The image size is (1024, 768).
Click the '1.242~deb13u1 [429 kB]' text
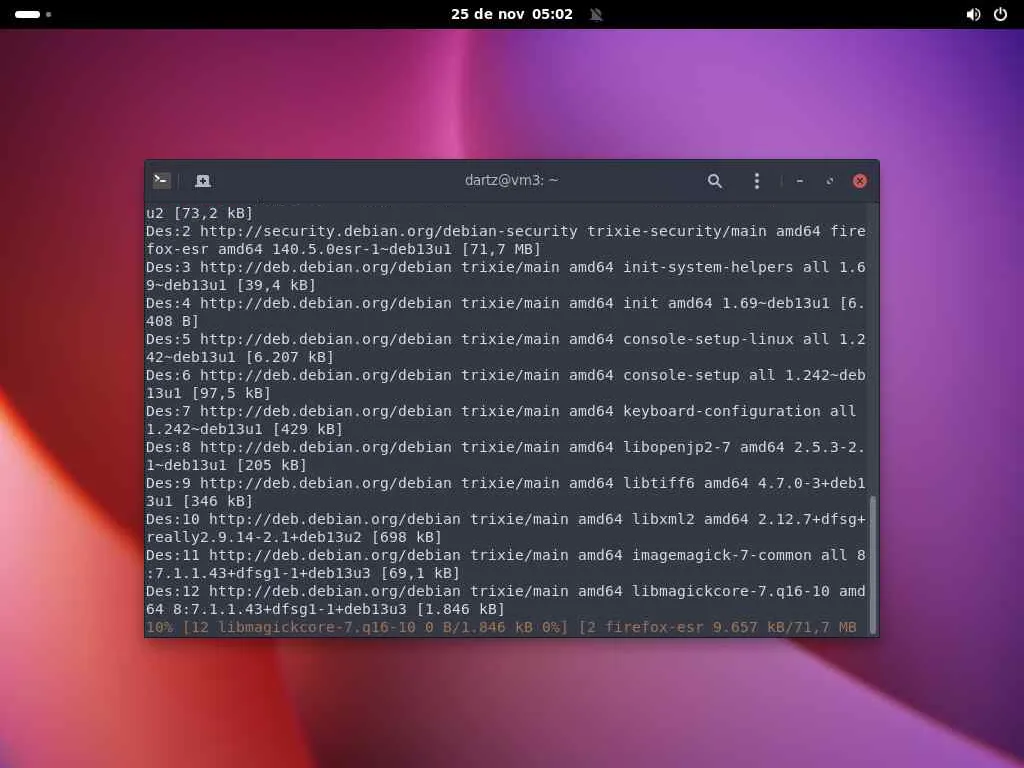244,429
